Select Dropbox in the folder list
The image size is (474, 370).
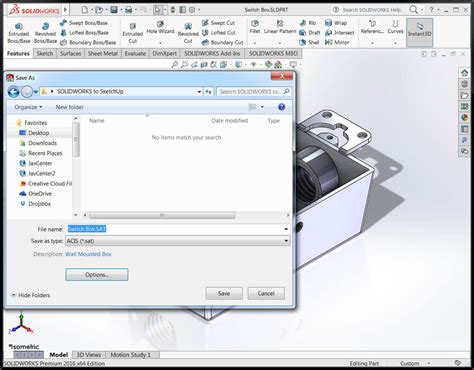39,204
